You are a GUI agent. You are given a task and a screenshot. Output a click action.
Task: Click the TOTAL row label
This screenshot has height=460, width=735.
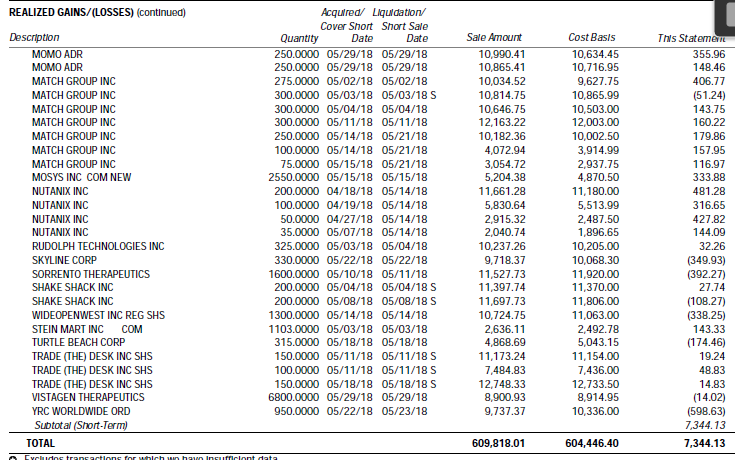click(x=41, y=441)
